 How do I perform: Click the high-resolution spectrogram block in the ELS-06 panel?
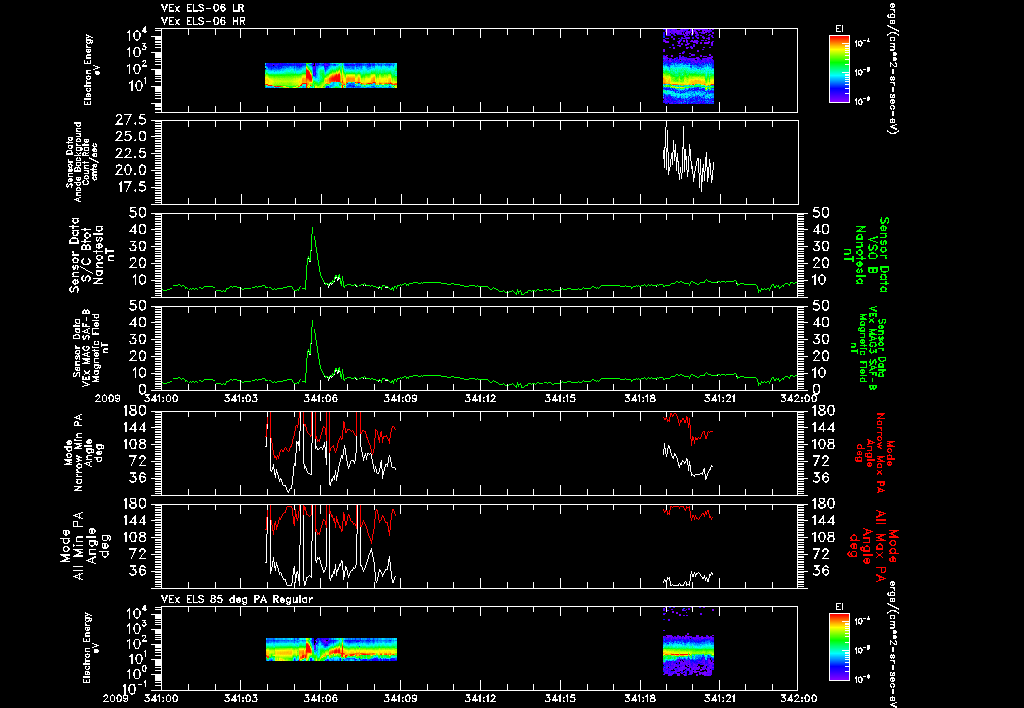coord(688,66)
